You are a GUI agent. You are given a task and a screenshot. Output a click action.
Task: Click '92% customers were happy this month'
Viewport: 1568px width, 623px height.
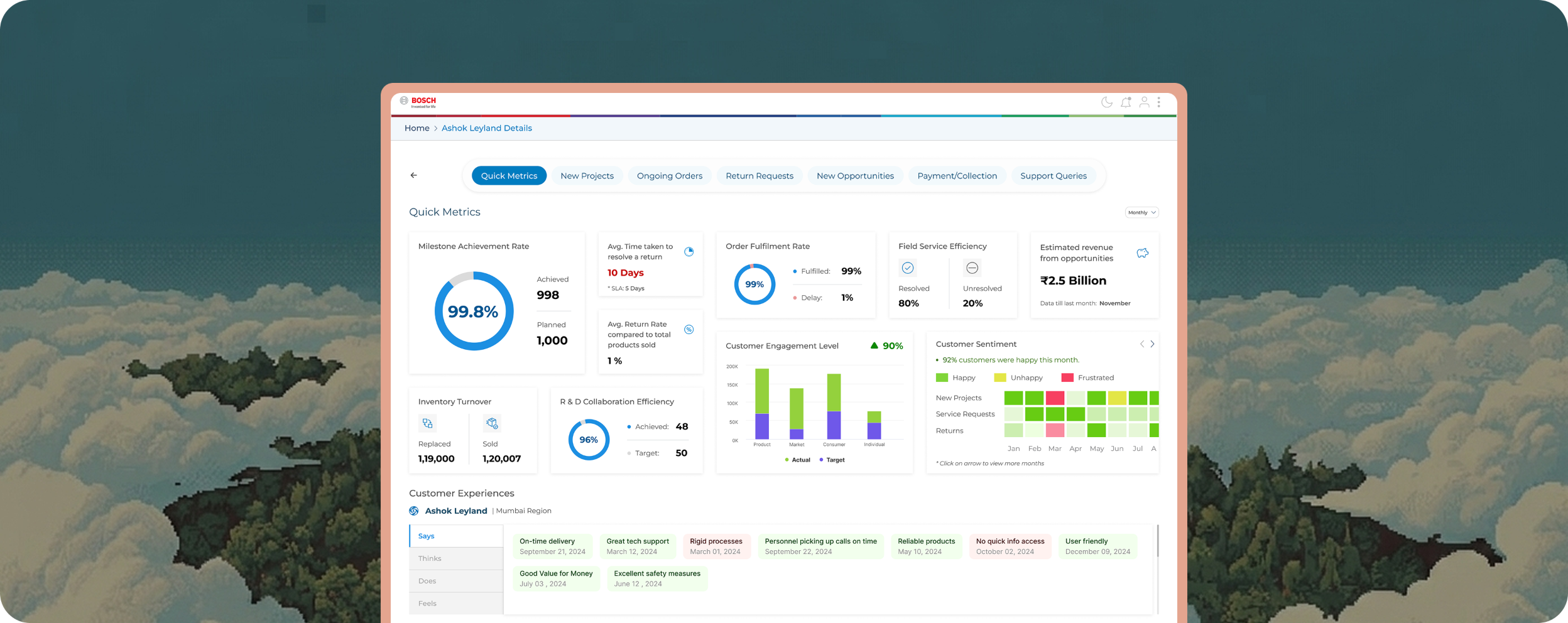click(x=1010, y=360)
